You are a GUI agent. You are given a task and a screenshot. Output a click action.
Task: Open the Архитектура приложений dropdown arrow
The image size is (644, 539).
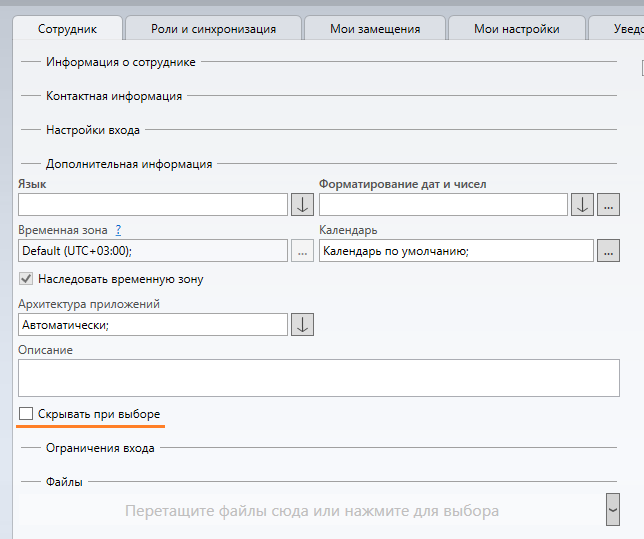tap(302, 325)
